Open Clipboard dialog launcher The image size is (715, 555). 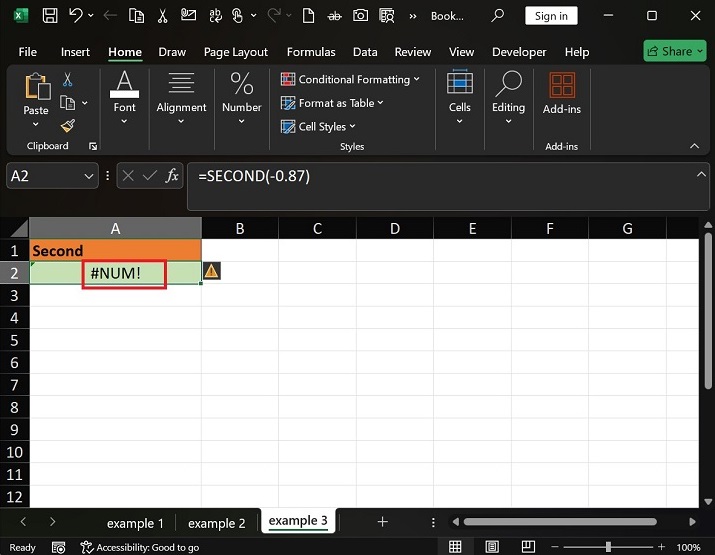point(93,146)
